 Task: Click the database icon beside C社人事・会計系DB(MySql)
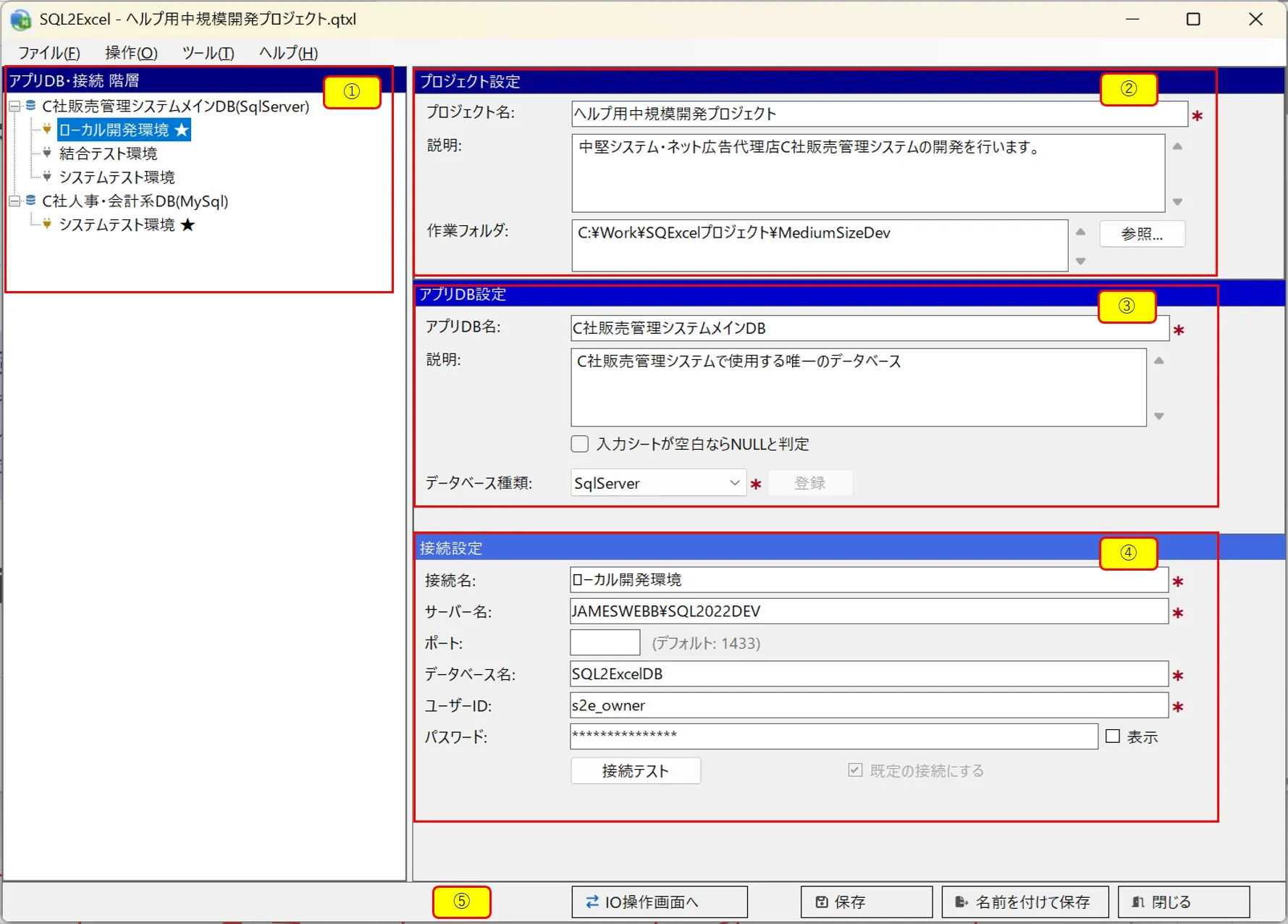pos(30,201)
